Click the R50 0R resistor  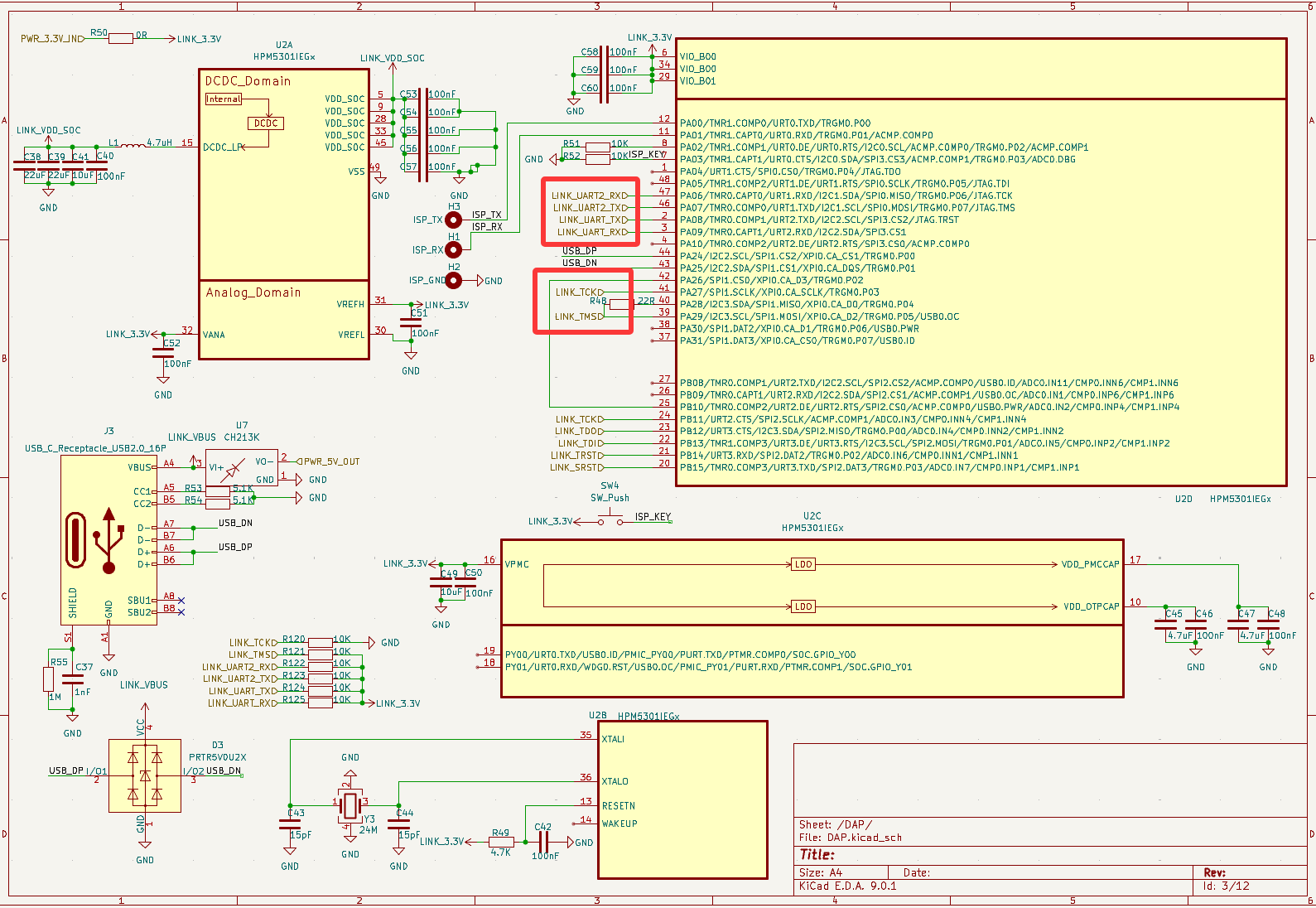tap(121, 38)
